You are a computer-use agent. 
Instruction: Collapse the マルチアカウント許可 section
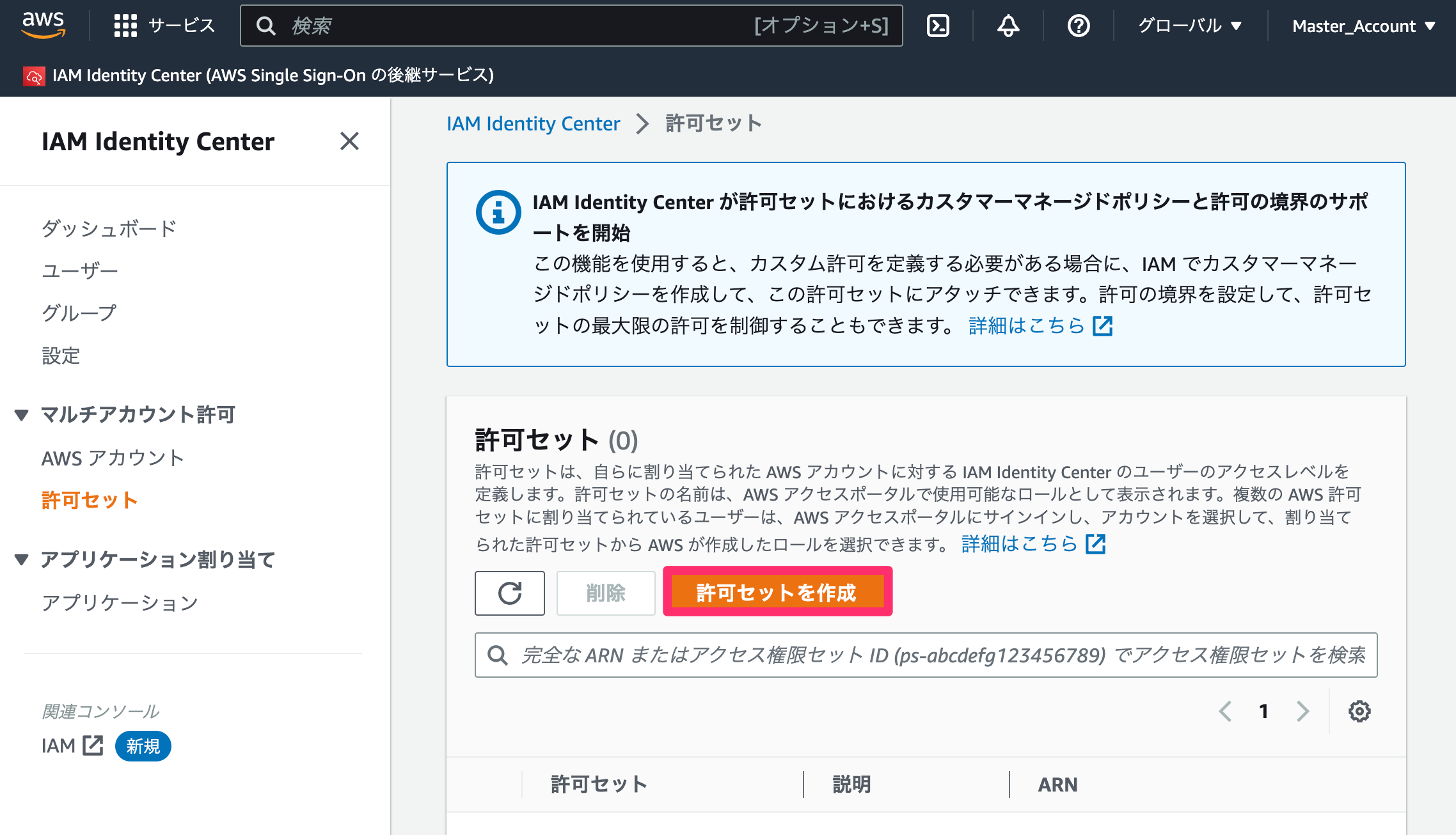pos(22,415)
